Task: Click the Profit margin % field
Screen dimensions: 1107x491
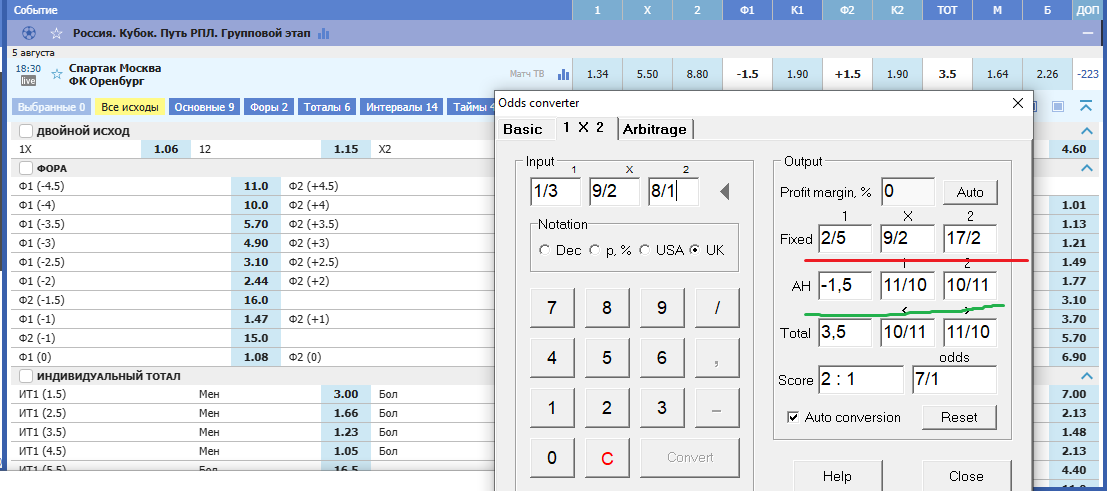Action: 909,191
